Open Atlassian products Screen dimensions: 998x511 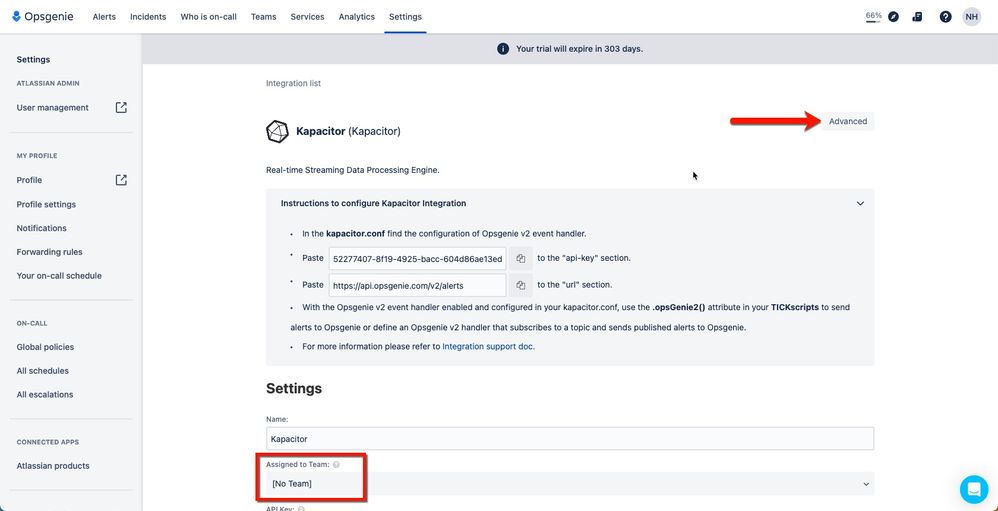[x=53, y=466]
